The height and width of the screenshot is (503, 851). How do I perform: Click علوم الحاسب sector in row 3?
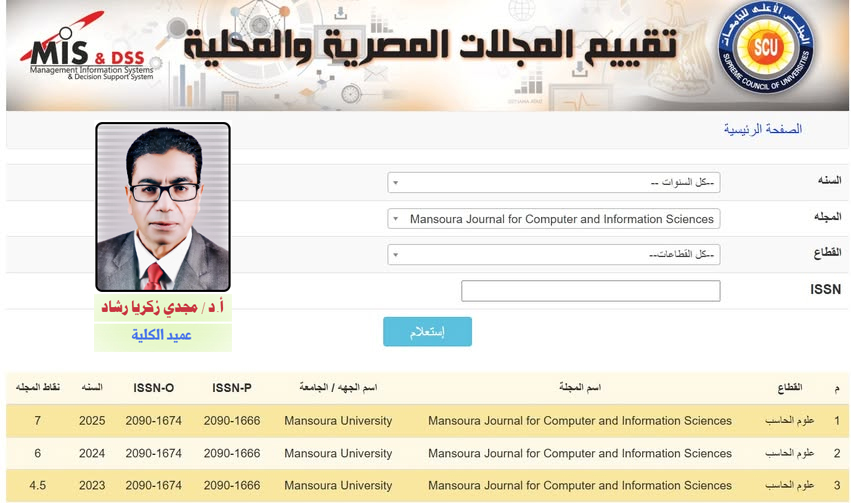[790, 485]
